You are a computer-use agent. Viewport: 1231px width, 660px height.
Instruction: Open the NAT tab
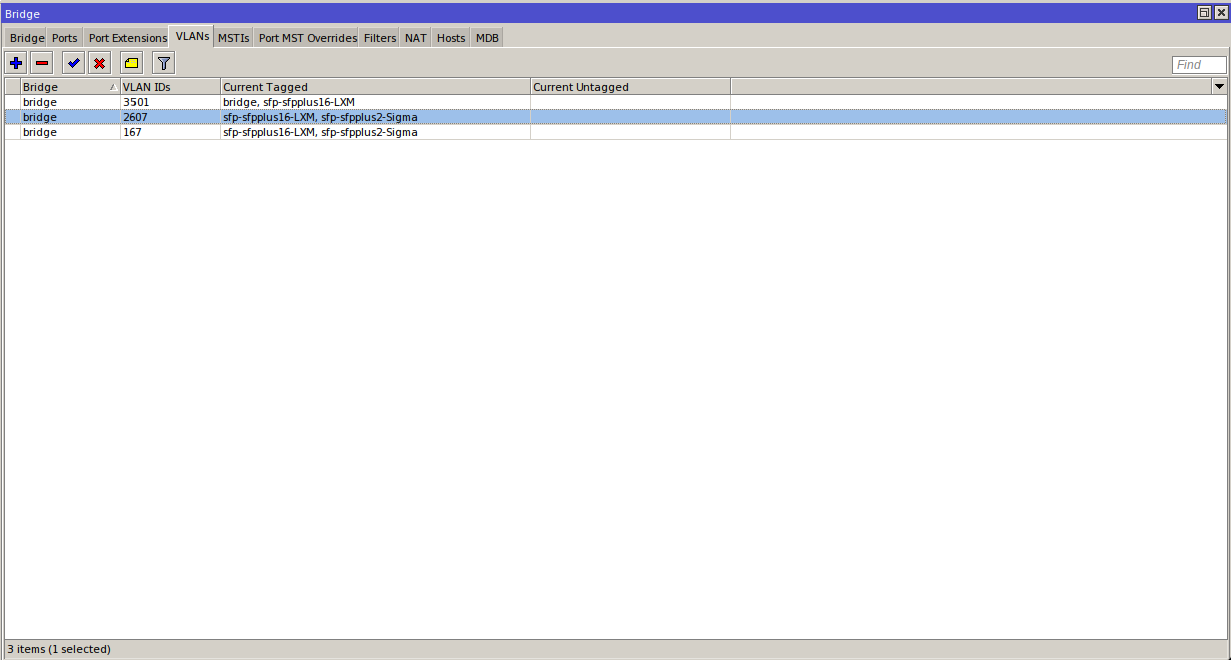(x=416, y=38)
